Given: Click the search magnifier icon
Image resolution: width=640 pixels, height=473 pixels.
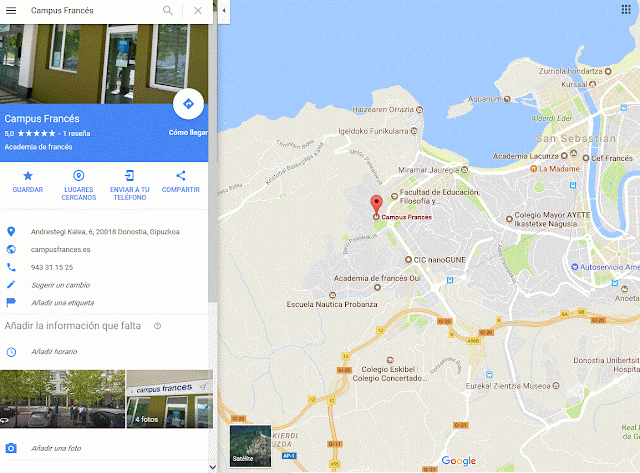Looking at the screenshot, I should coord(168,10).
